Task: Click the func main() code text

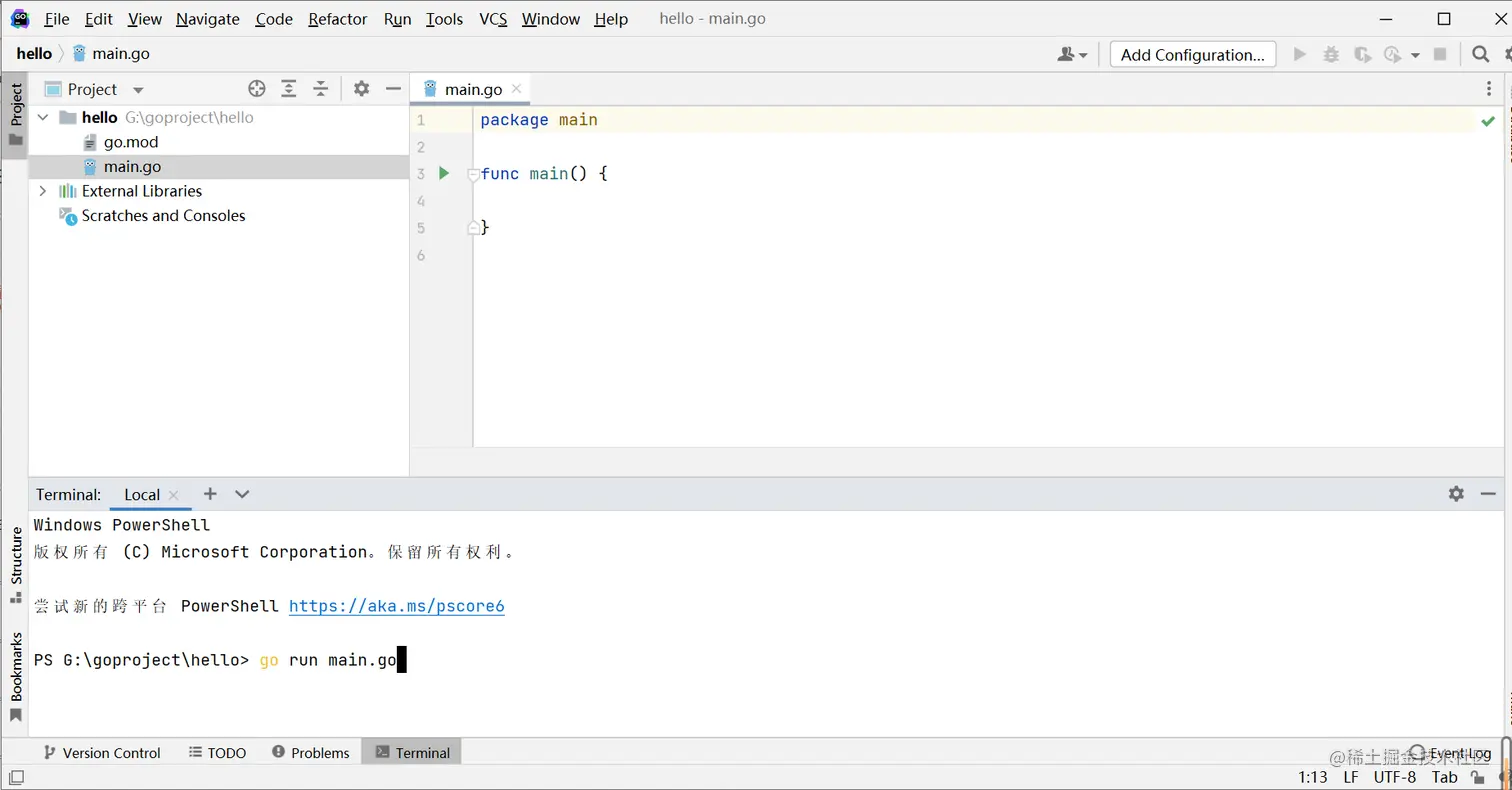Action: coord(534,174)
